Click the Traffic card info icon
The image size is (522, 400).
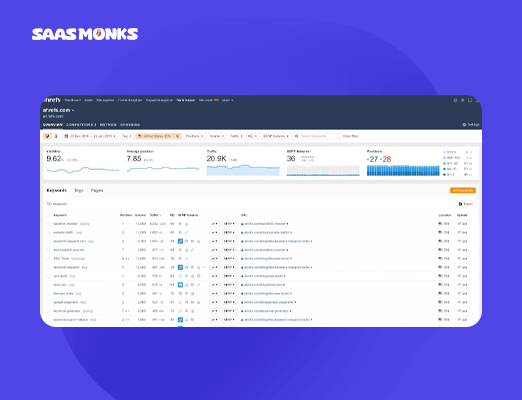(x=218, y=151)
